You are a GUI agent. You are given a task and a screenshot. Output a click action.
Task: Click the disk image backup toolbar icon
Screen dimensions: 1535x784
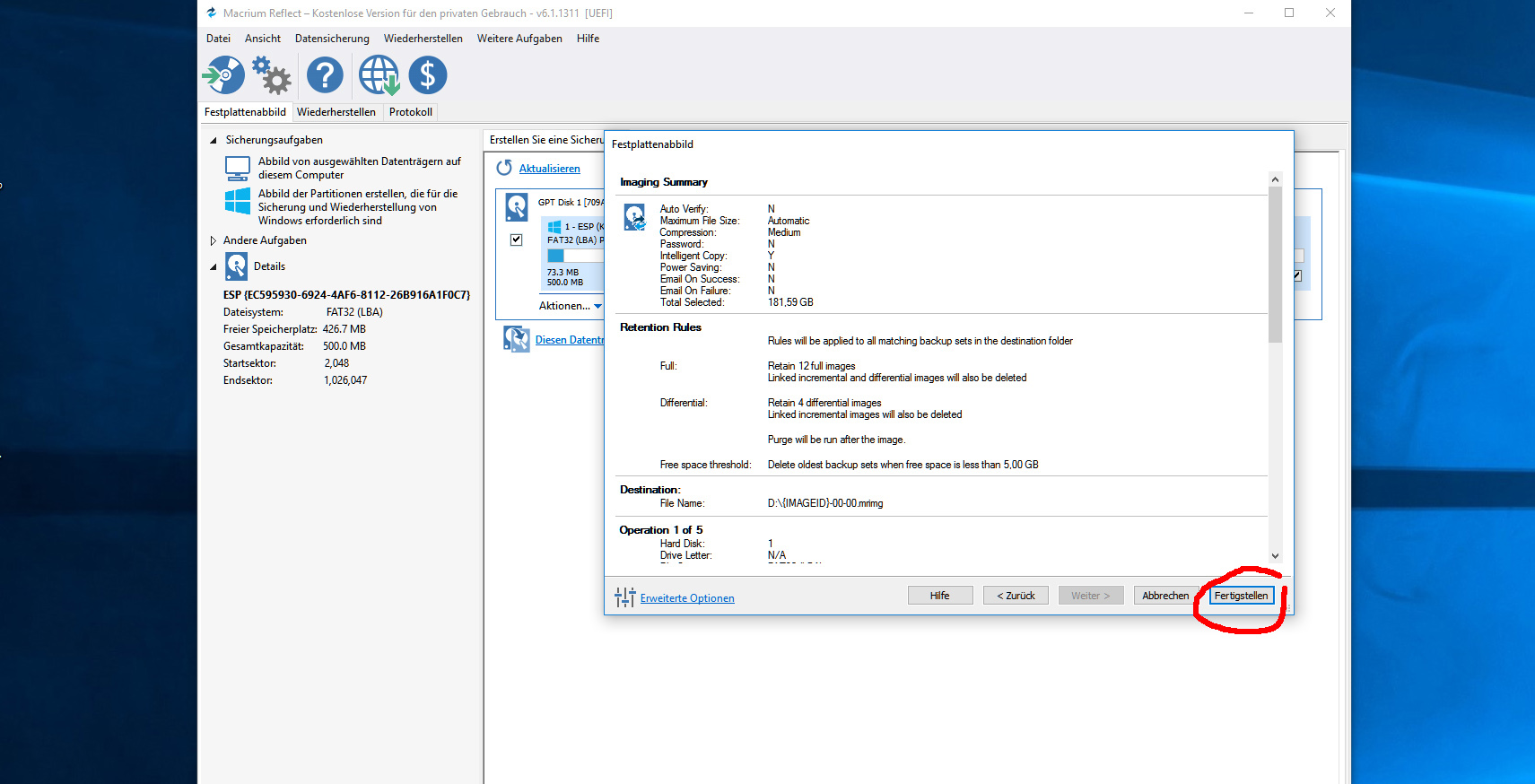pos(223,75)
